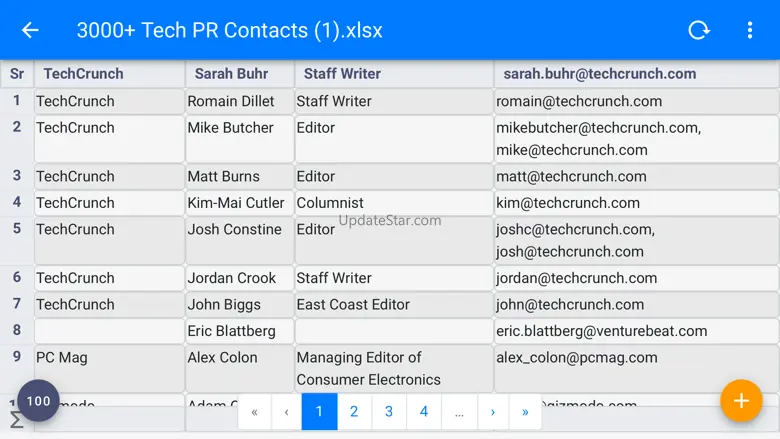Select john@techcrunch.com cell

(x=637, y=304)
